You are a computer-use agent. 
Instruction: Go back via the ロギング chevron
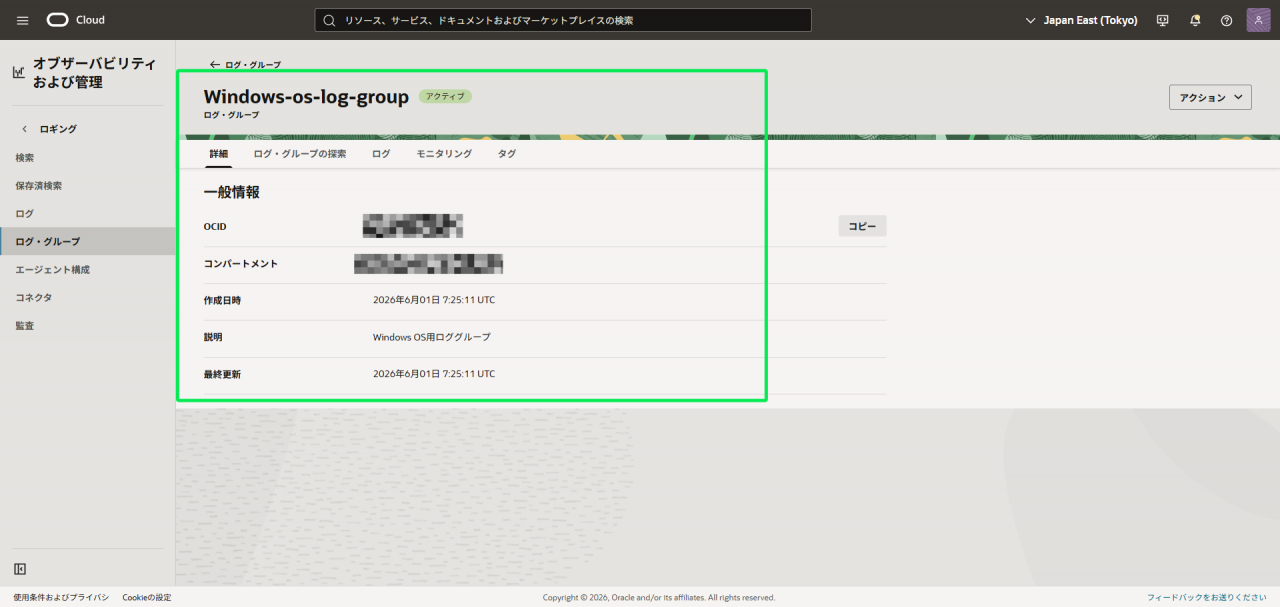[x=25, y=129]
